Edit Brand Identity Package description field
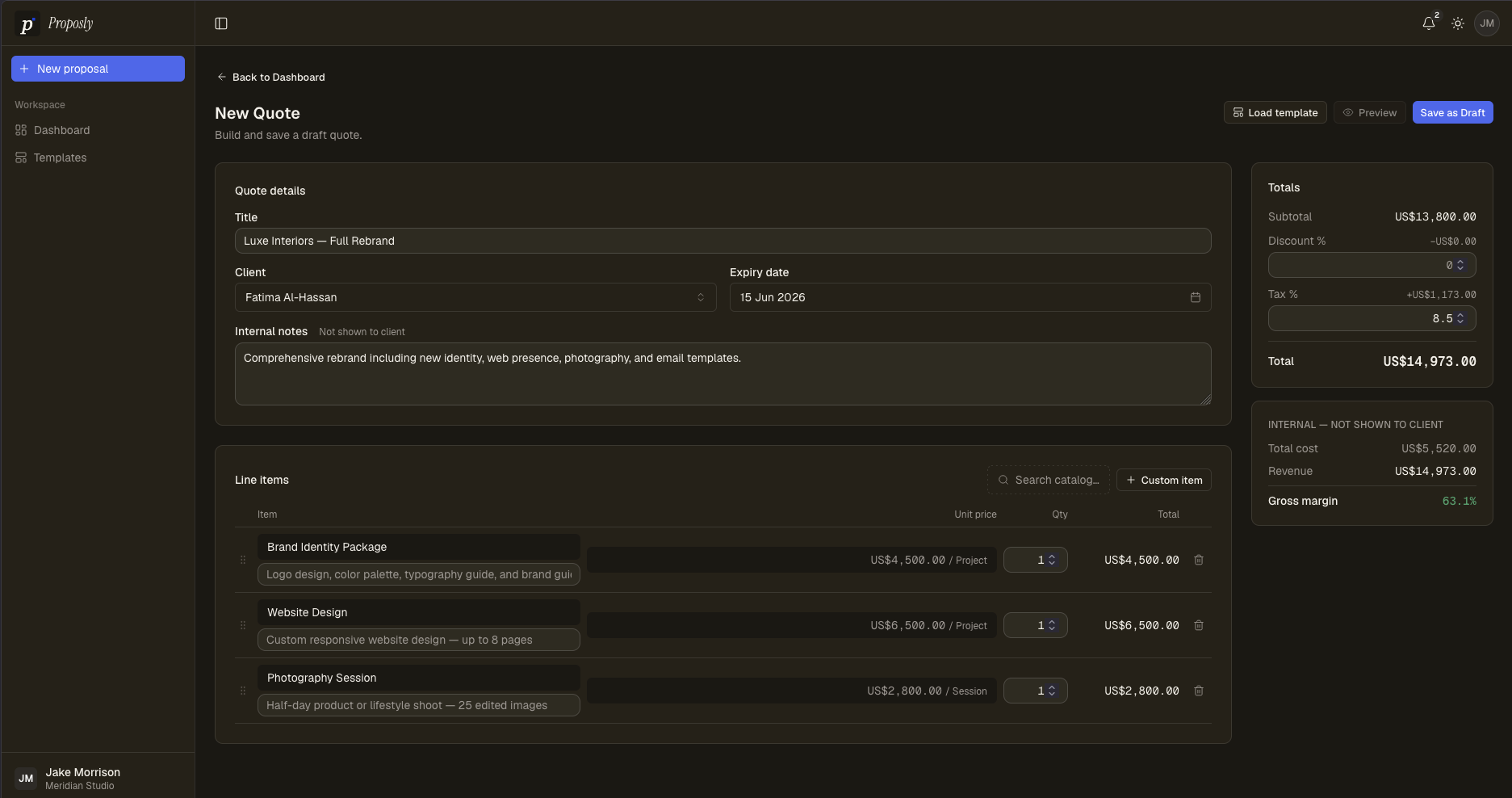This screenshot has width=1512, height=798. [419, 574]
